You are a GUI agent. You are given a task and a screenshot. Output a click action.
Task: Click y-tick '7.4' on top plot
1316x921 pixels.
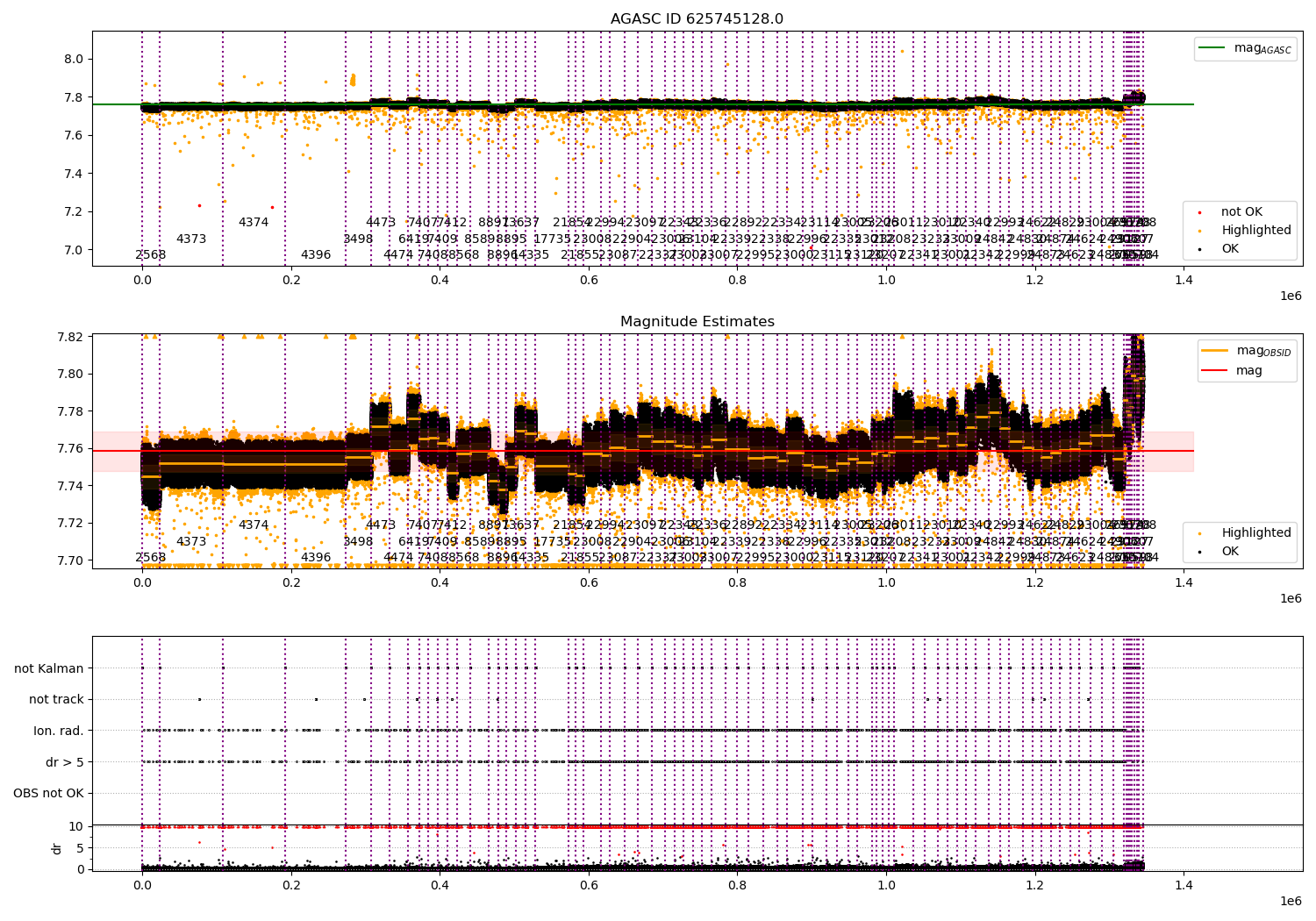(74, 174)
